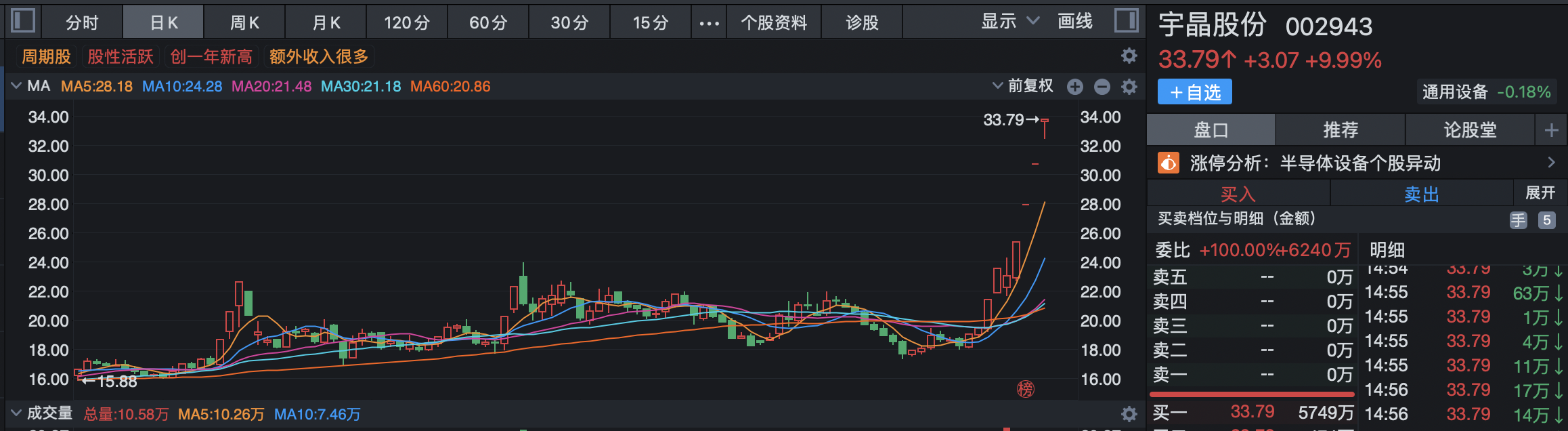1568x431 pixels.
Task: Toggle the right sidebar panel icon
Action: pyautogui.click(x=1126, y=21)
